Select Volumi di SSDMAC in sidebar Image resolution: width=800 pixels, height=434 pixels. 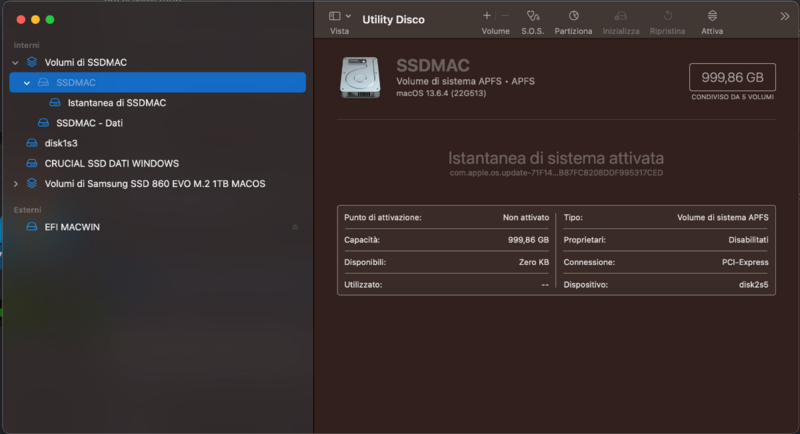pos(158,62)
